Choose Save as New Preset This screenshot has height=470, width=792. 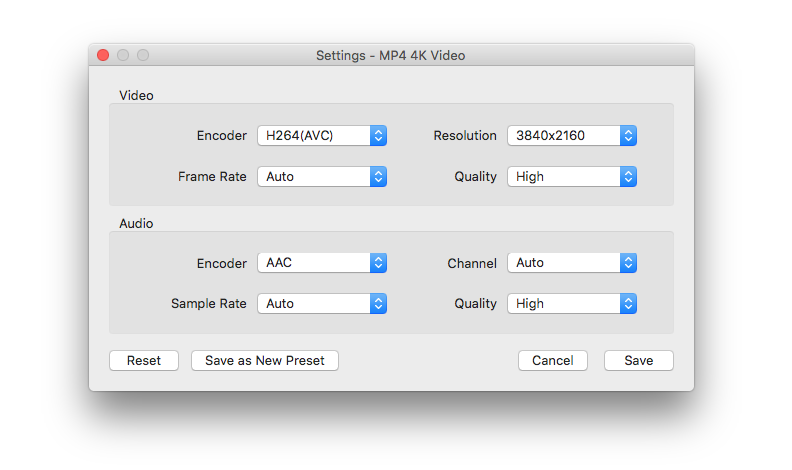coord(265,360)
